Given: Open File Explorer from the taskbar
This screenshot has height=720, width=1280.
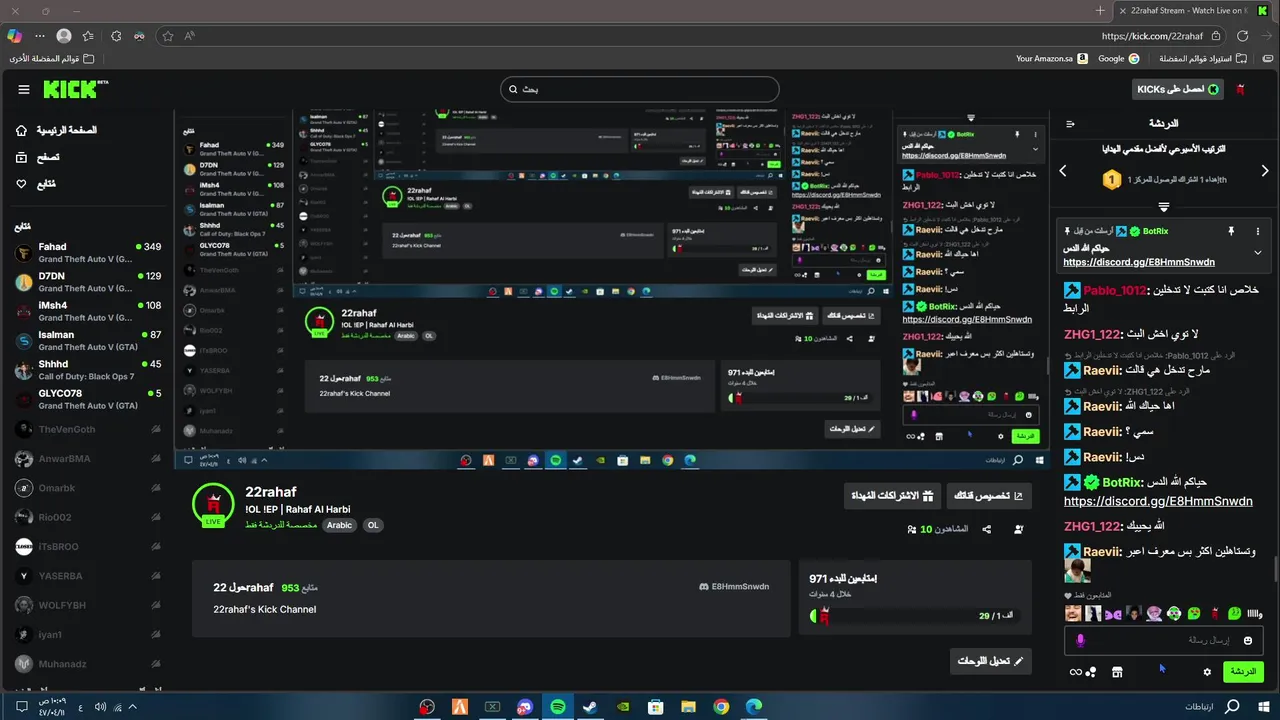Looking at the screenshot, I should (688, 707).
